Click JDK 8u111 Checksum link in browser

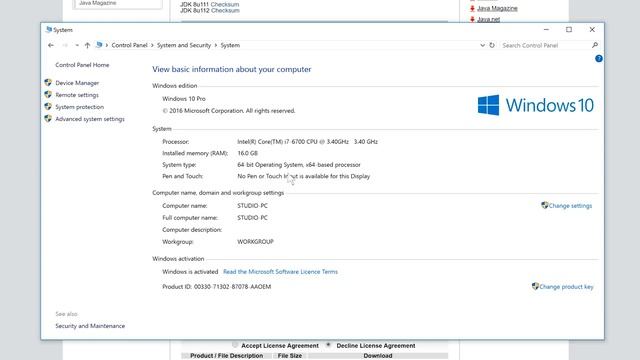coord(225,4)
